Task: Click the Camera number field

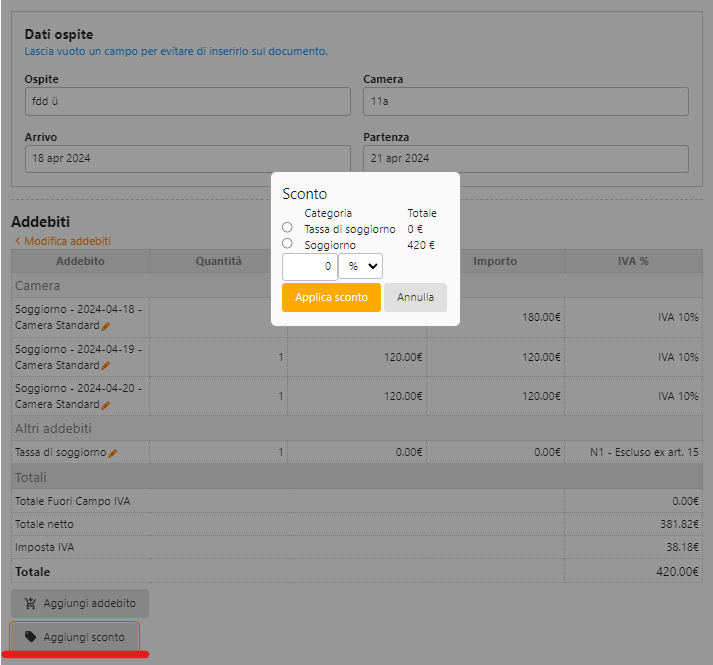Action: 525,101
